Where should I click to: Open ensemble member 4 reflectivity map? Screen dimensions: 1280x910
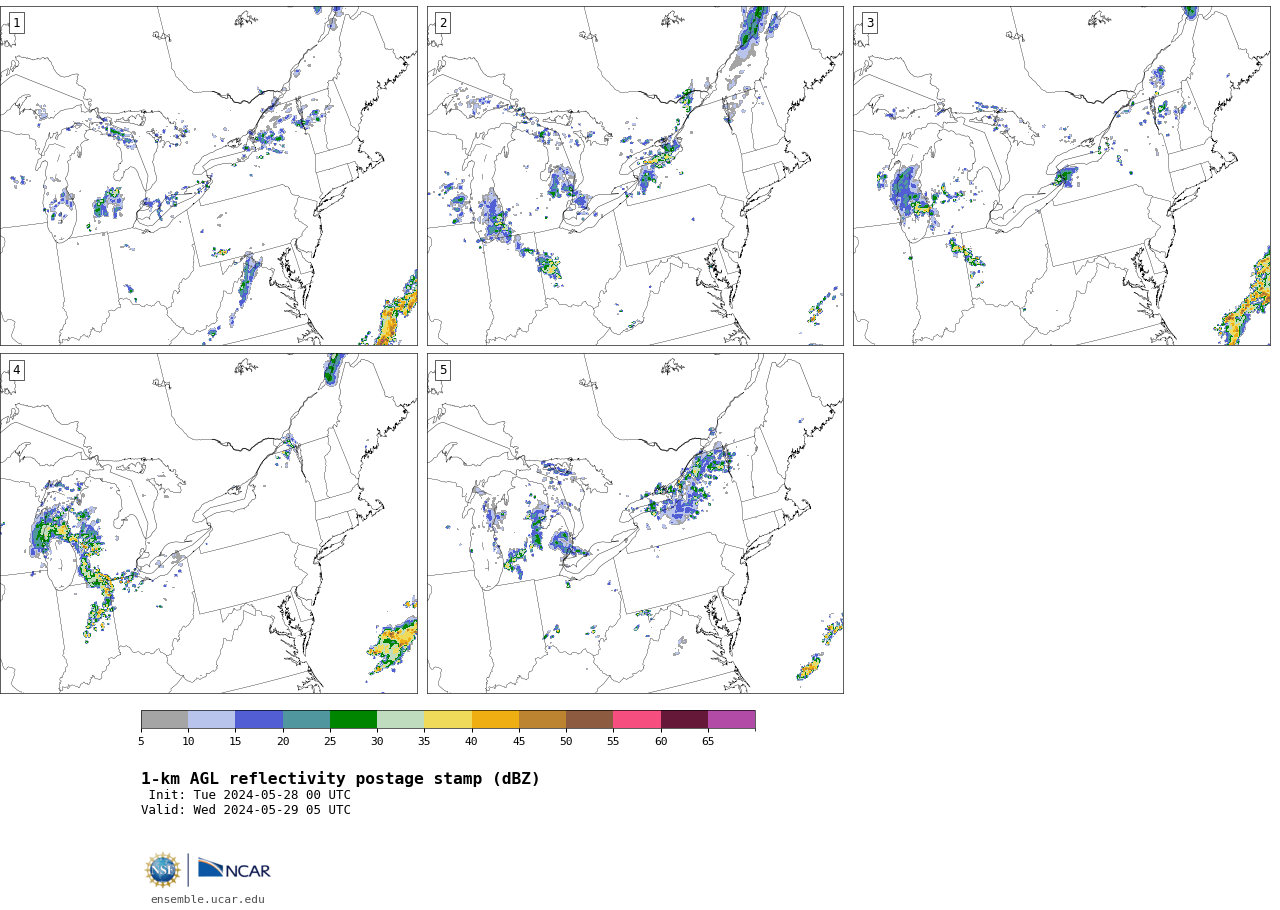click(x=208, y=523)
